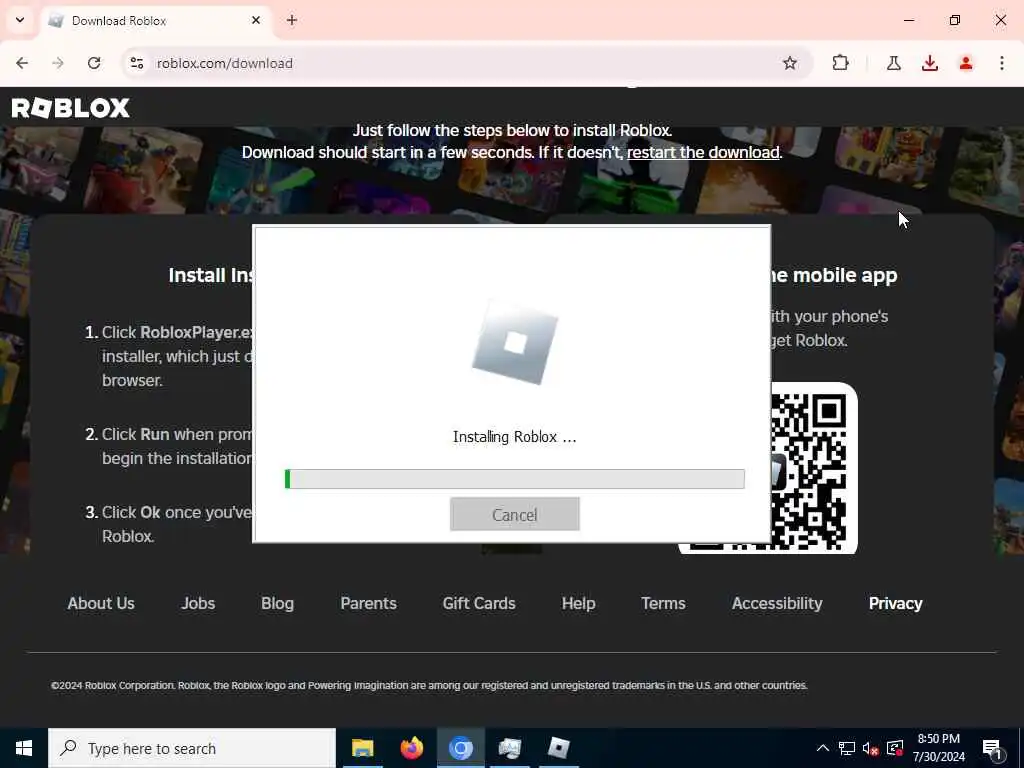Open the Gift Cards footer link

479,603
